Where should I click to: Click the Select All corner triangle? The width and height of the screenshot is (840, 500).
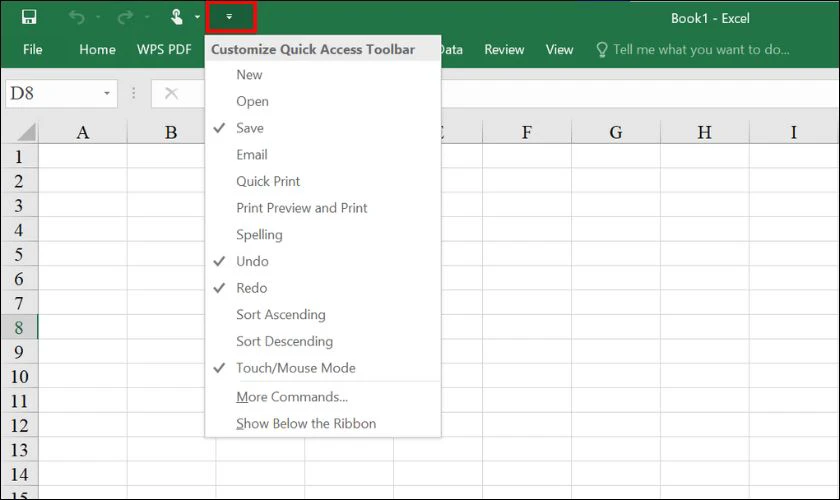[24, 132]
